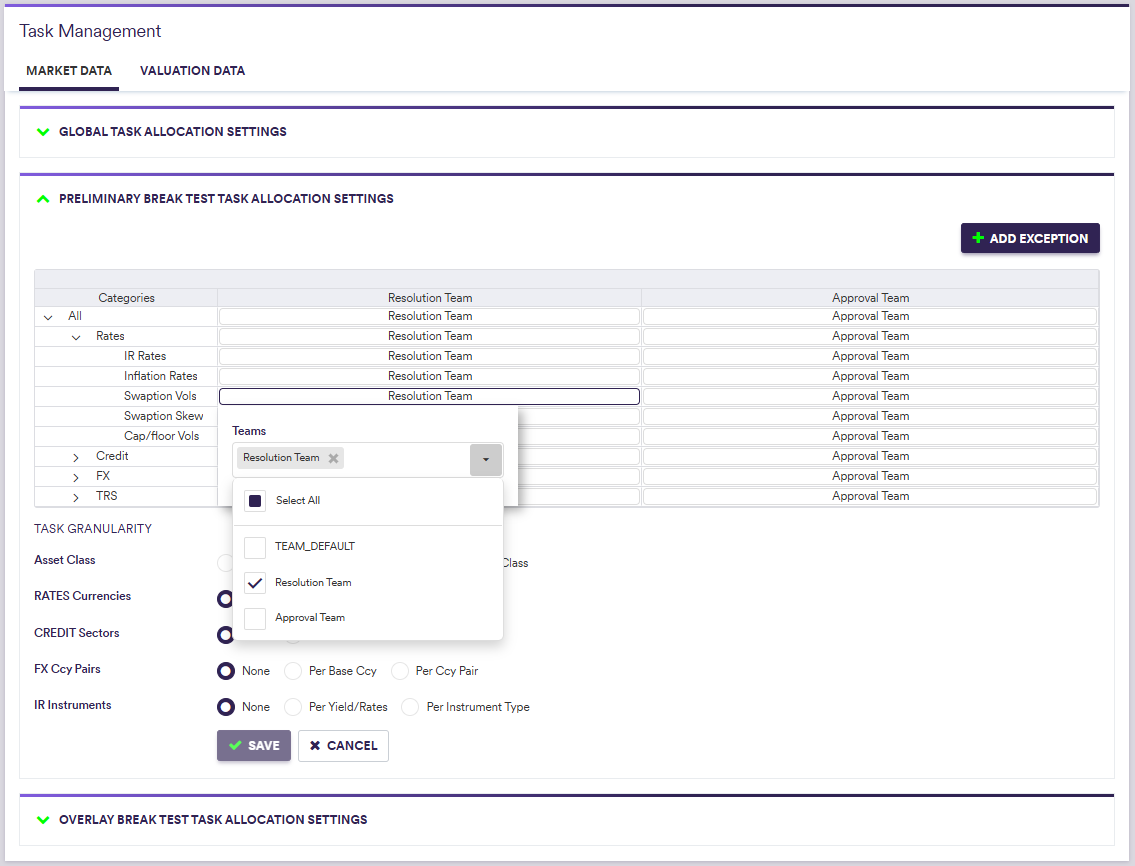
Task: Close the Teams dropdown with the arrow button
Action: point(485,459)
